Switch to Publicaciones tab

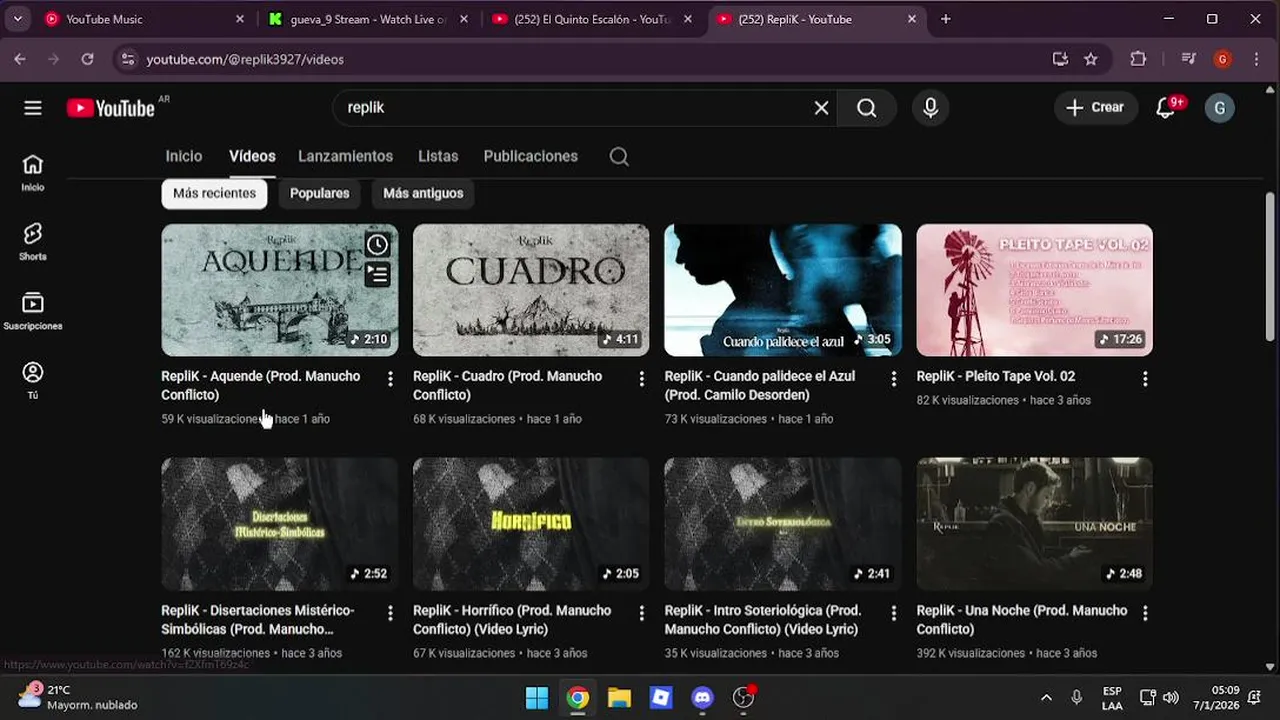coord(530,156)
